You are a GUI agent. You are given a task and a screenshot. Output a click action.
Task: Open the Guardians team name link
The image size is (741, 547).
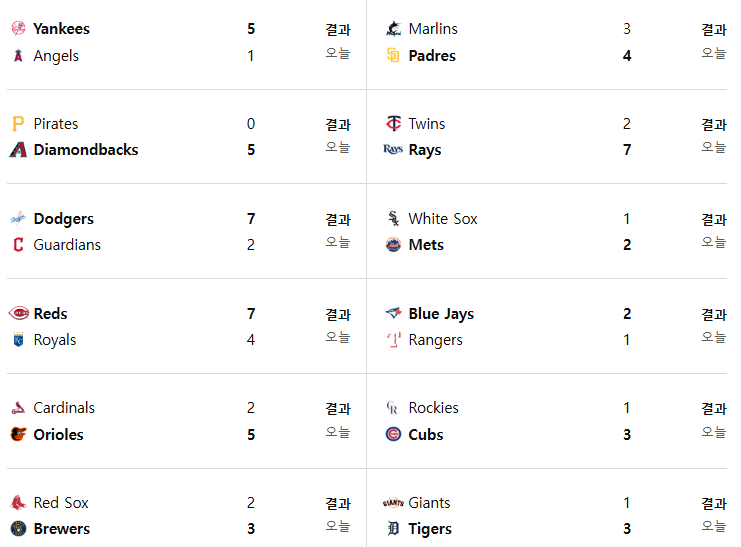pos(67,244)
